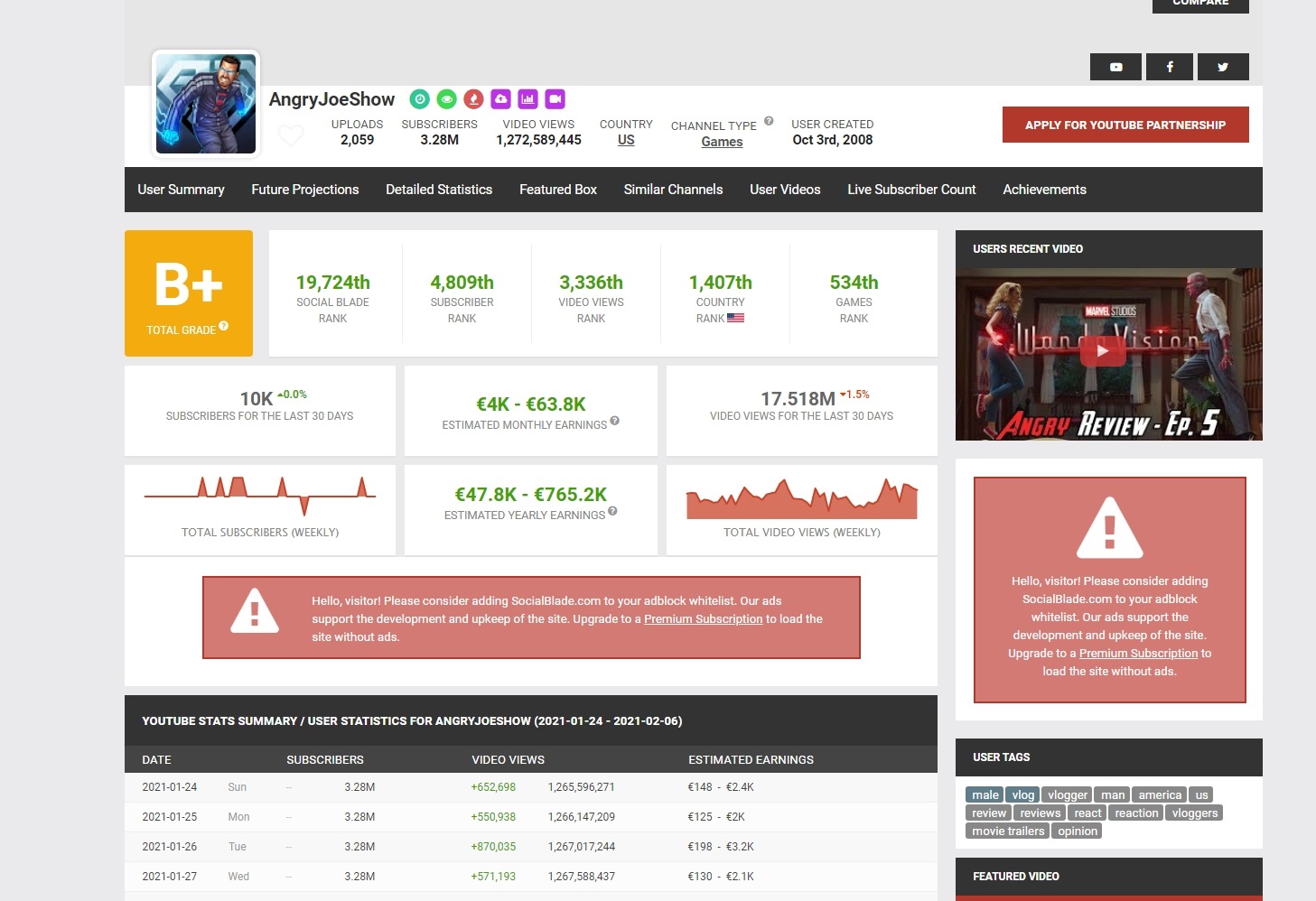
Task: Select the vloggers user tag
Action: (x=1195, y=813)
